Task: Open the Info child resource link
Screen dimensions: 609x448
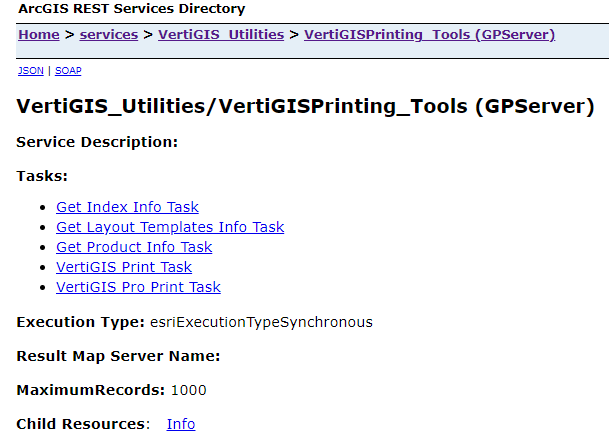Action: point(181,424)
